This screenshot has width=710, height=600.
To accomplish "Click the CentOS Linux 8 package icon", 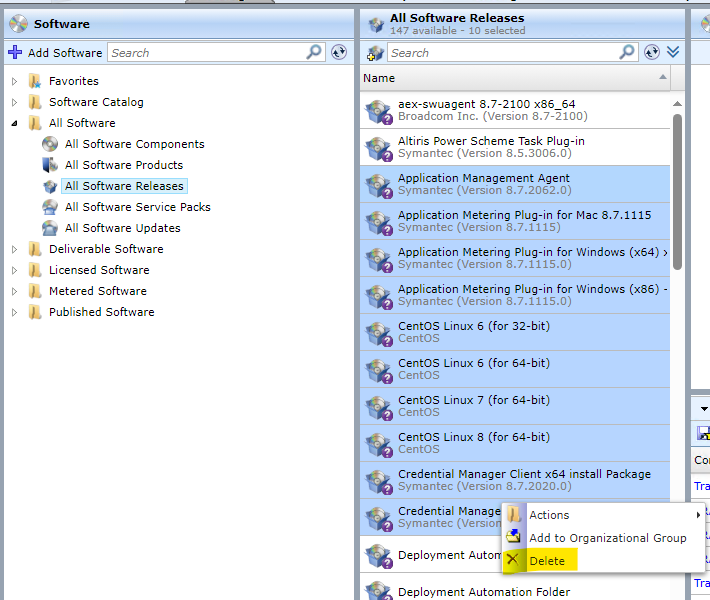I will pyautogui.click(x=379, y=444).
